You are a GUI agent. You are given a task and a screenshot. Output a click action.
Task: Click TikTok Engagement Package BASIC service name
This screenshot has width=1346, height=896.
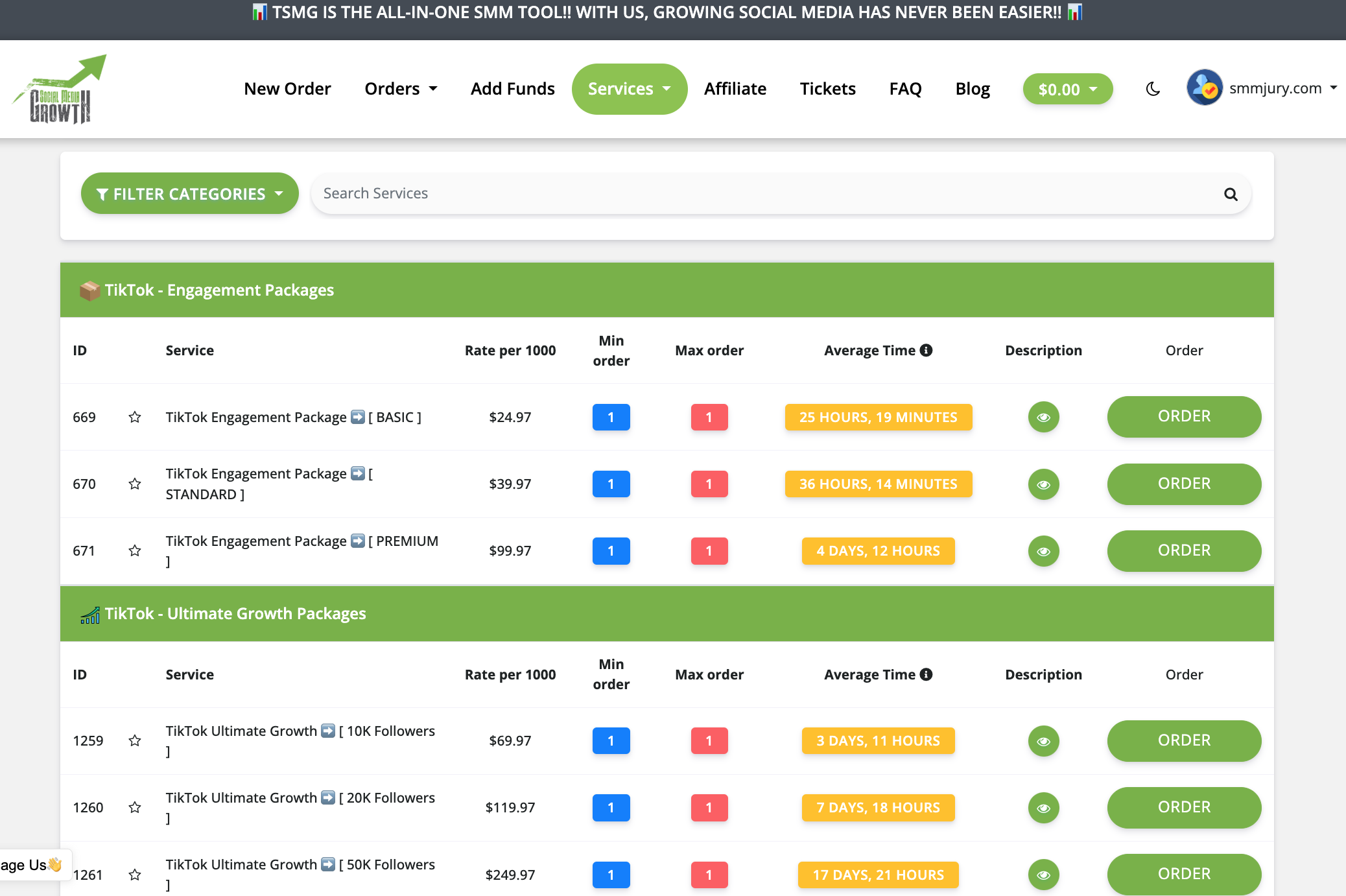tap(293, 417)
